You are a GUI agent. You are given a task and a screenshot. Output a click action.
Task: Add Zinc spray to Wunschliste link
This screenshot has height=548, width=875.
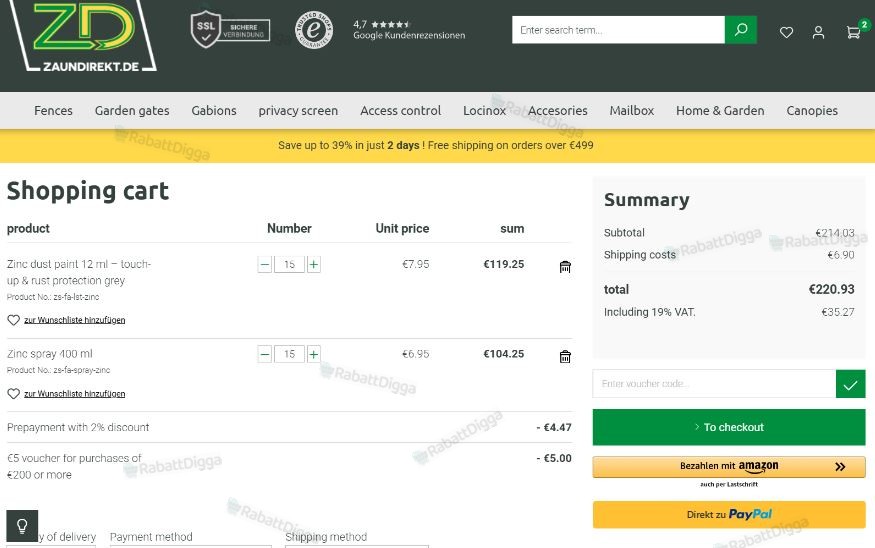74,393
